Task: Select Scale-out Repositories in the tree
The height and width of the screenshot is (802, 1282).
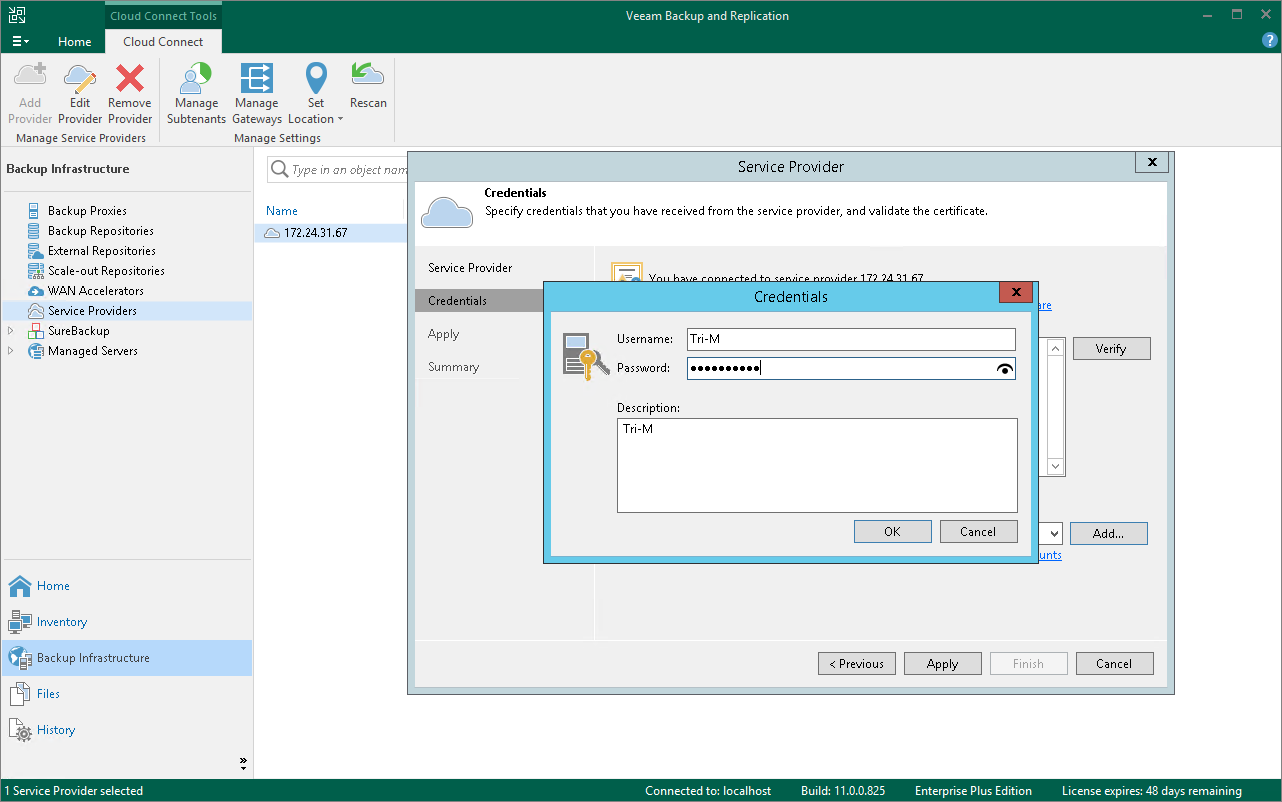Action: [106, 271]
